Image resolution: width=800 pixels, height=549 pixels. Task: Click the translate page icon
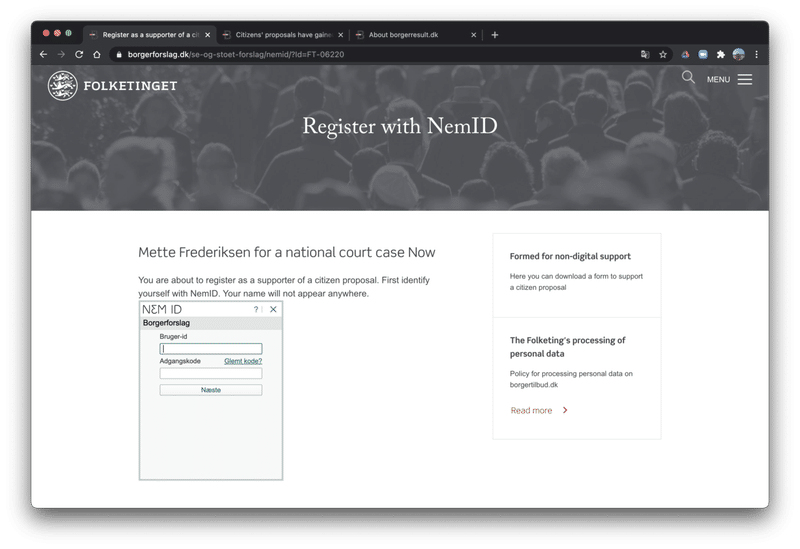[645, 55]
